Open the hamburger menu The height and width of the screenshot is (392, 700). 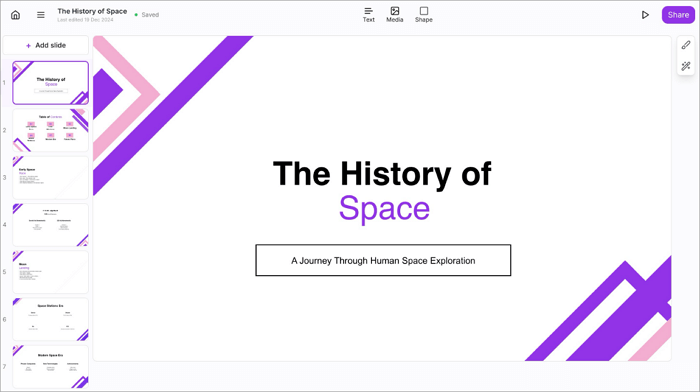click(41, 15)
